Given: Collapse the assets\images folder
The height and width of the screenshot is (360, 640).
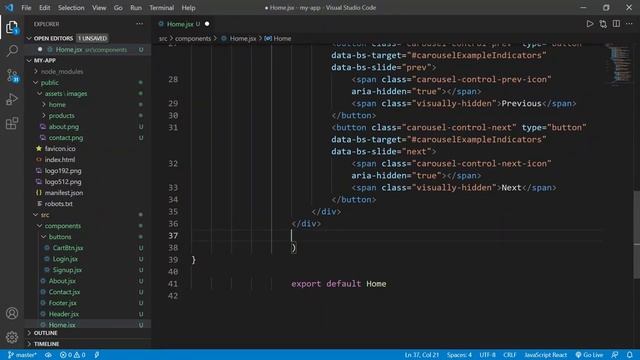Looking at the screenshot, I should [x=66, y=93].
